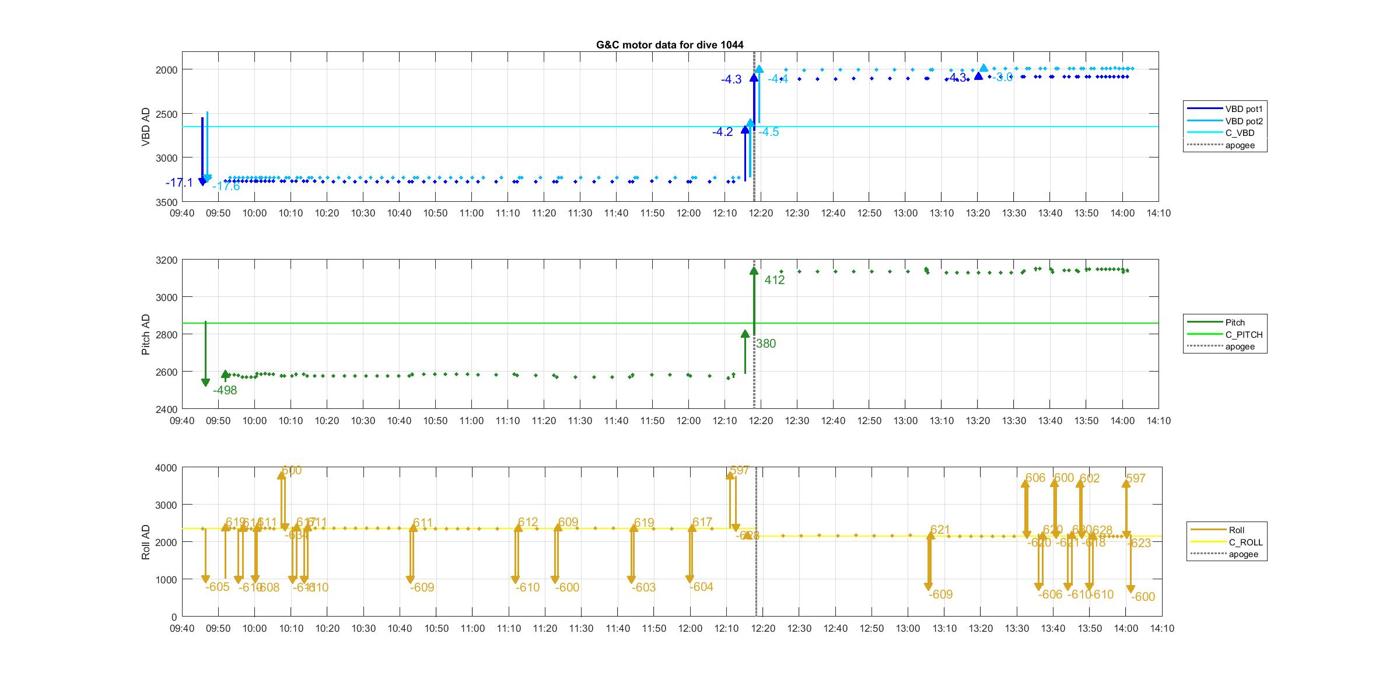Select the 'Roll' legend entry

click(1237, 530)
